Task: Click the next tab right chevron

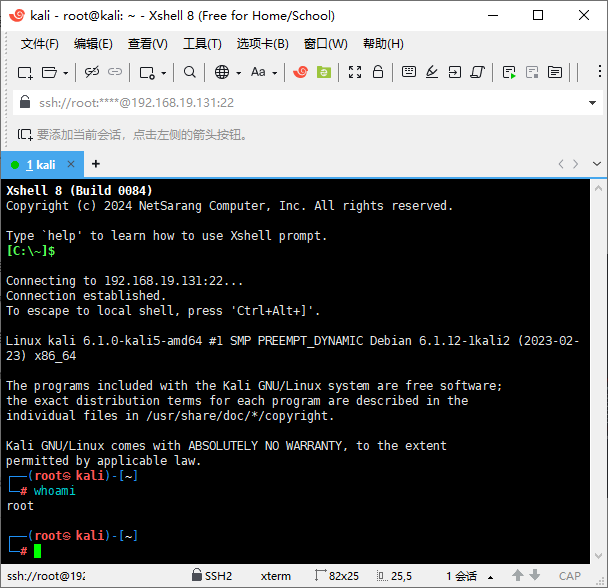Action: click(x=575, y=164)
